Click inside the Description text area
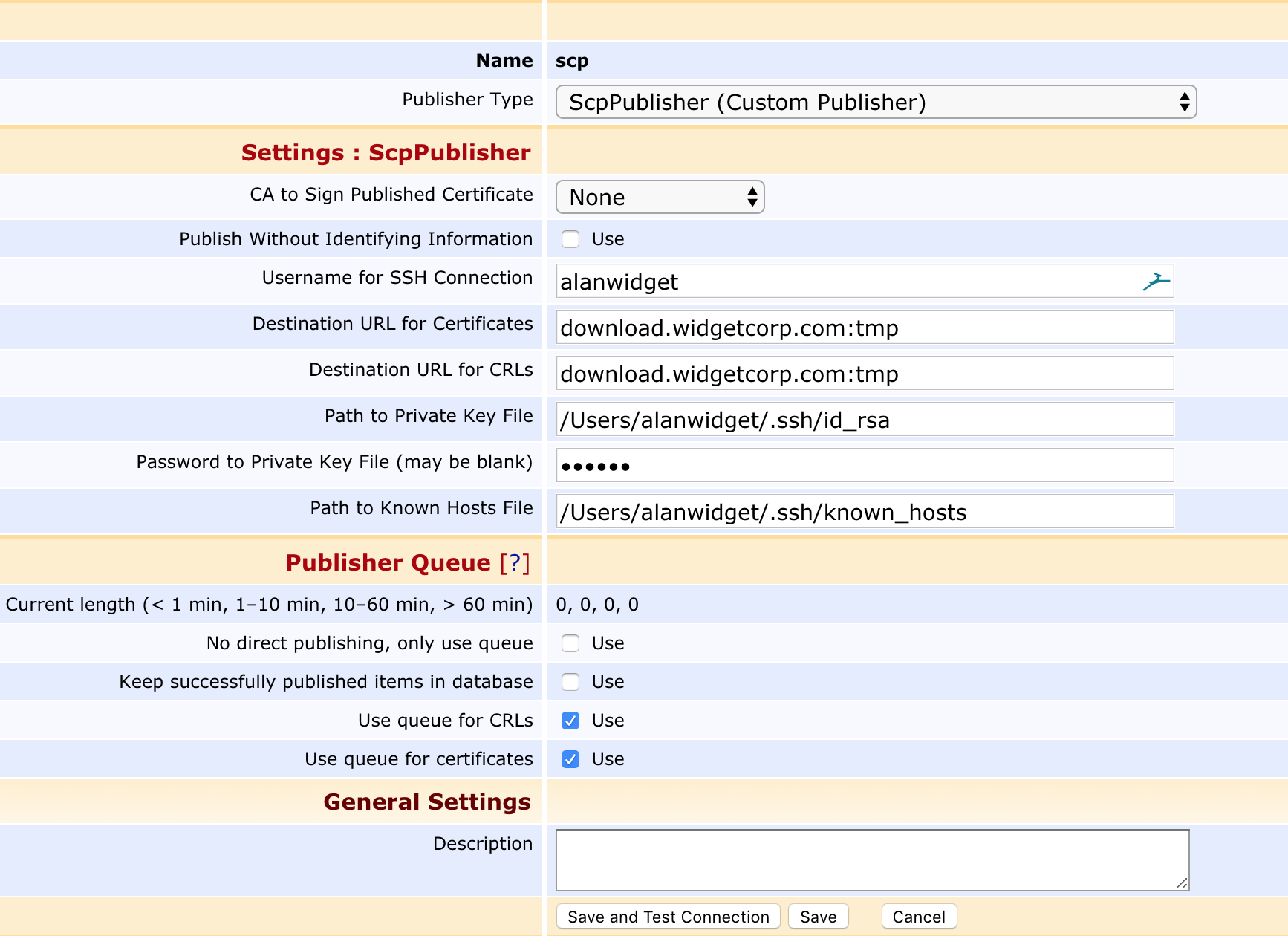 click(872, 859)
